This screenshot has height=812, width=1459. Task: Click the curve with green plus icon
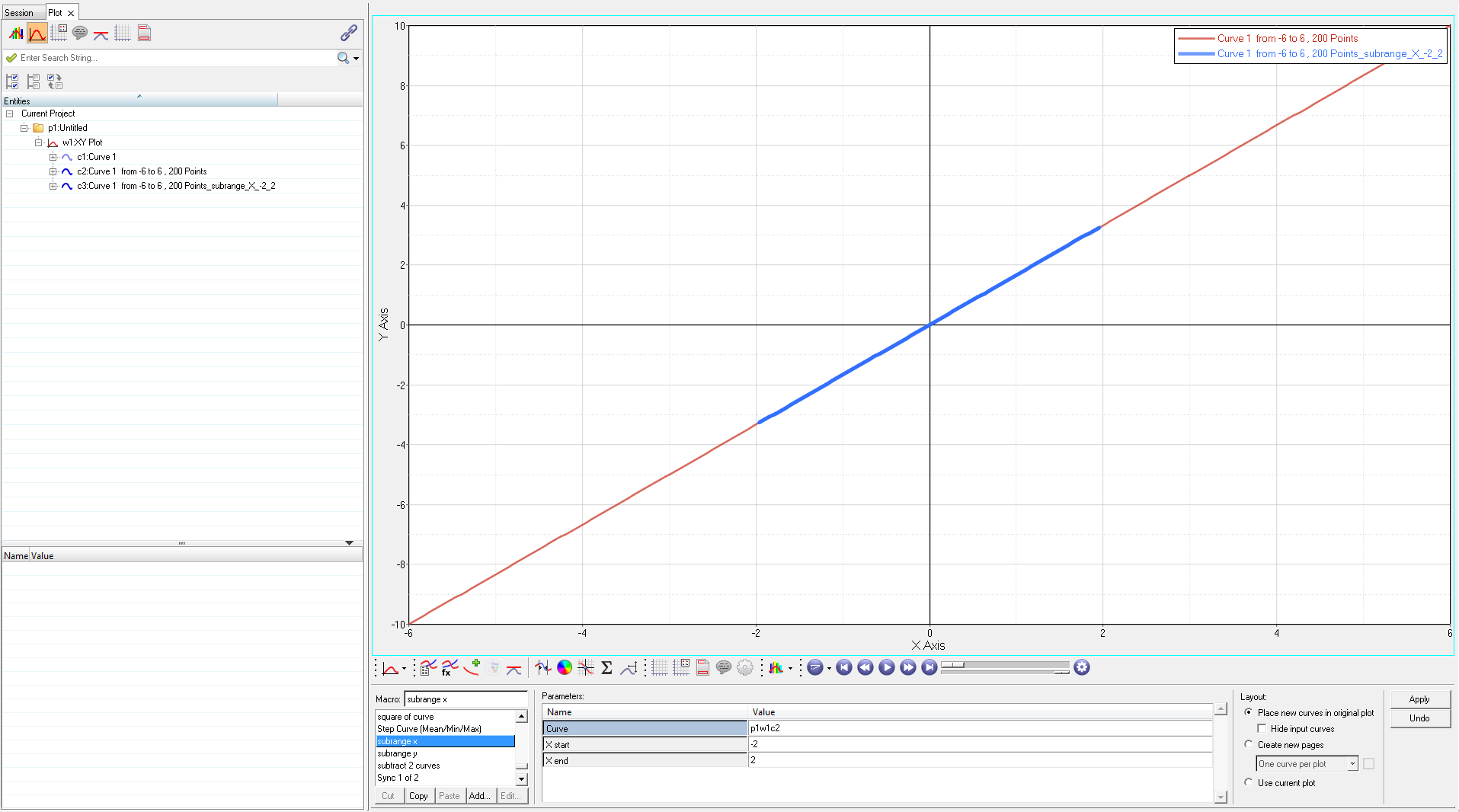[x=472, y=668]
